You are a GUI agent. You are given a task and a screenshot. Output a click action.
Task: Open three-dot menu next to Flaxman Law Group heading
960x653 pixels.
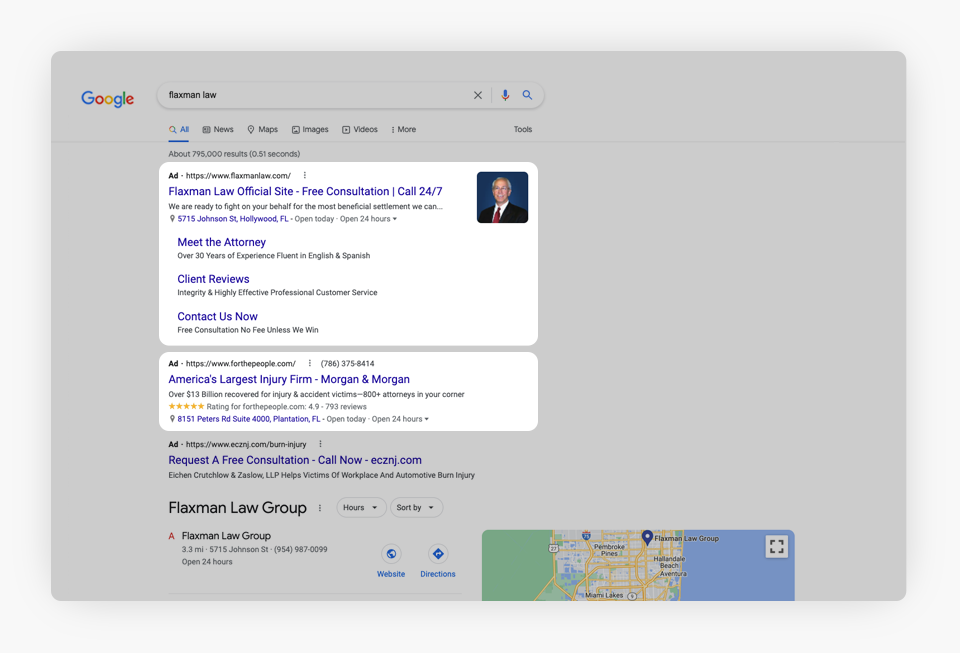click(x=320, y=508)
